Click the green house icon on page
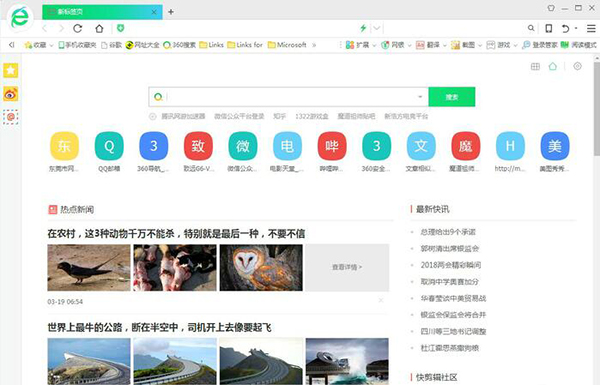This screenshot has height=385, width=600. (x=553, y=67)
